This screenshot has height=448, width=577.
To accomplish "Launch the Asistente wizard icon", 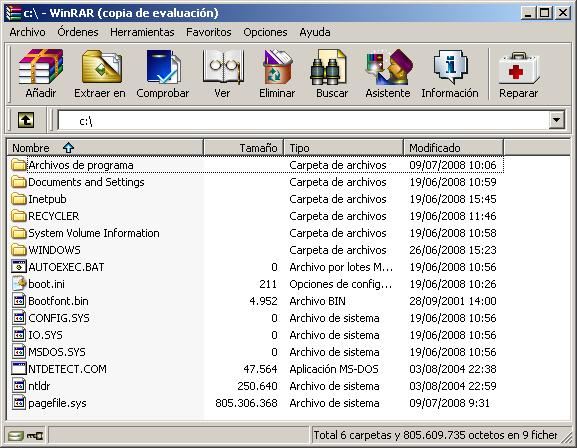I will coord(389,67).
